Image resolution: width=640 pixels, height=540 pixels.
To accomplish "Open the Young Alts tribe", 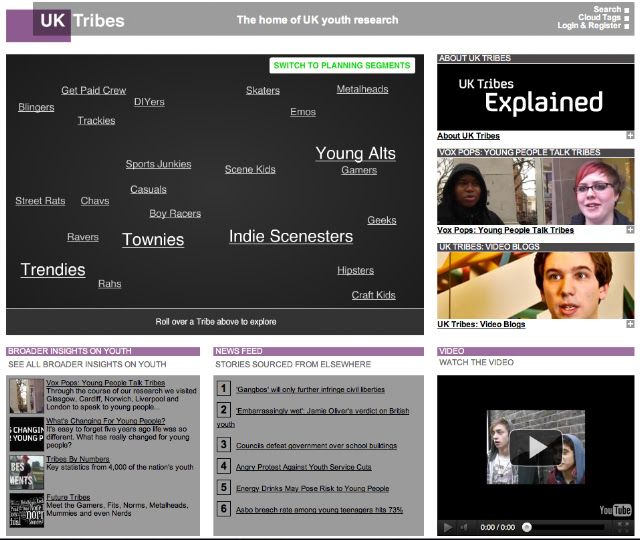I will pos(356,153).
